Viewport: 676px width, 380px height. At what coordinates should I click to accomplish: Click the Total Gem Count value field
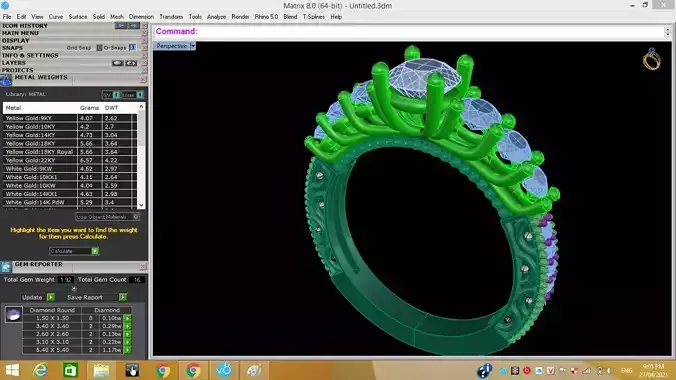point(137,280)
